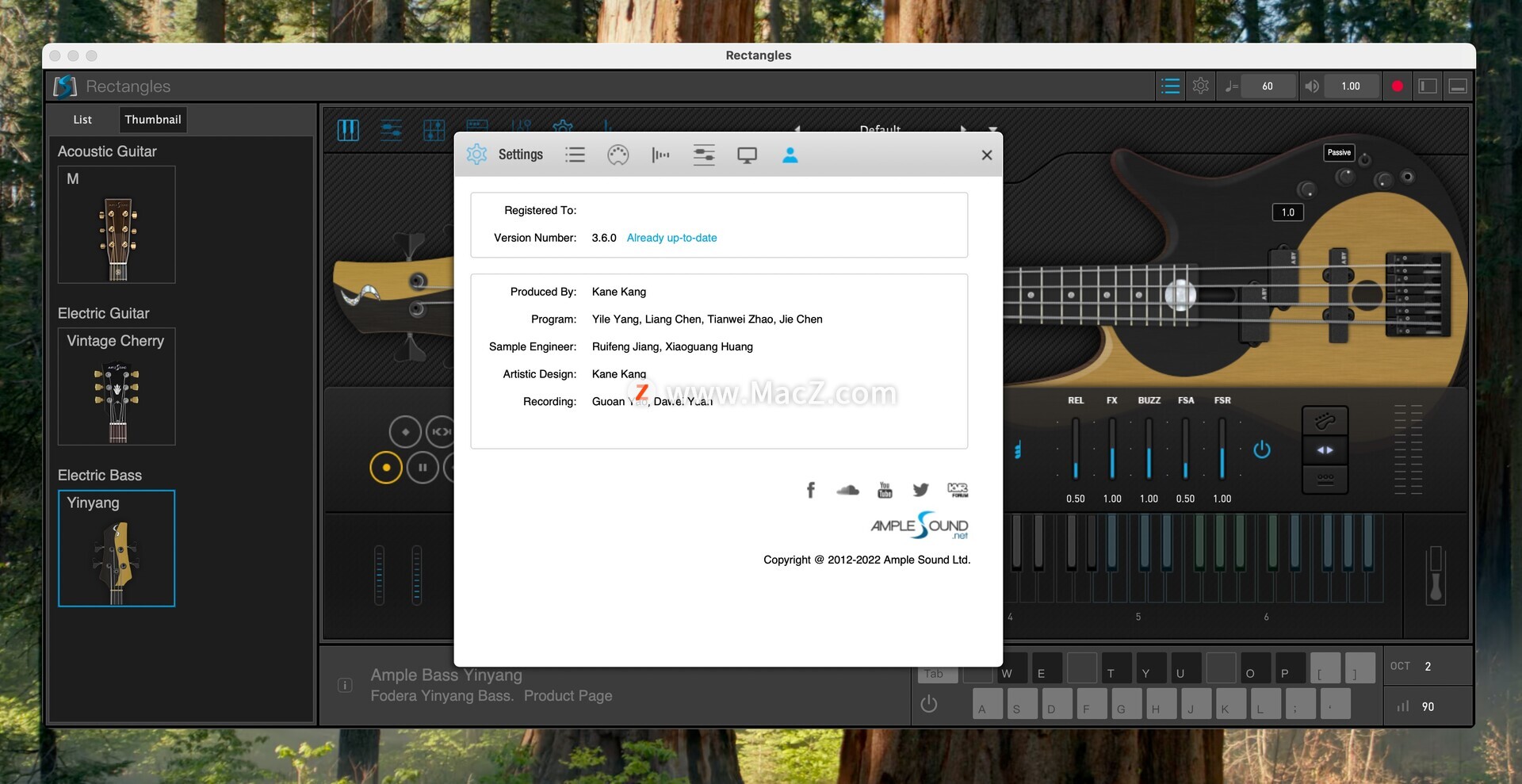Screen dimensions: 1522x784
Task: Open the main keyboard panel tab
Action: pos(348,130)
